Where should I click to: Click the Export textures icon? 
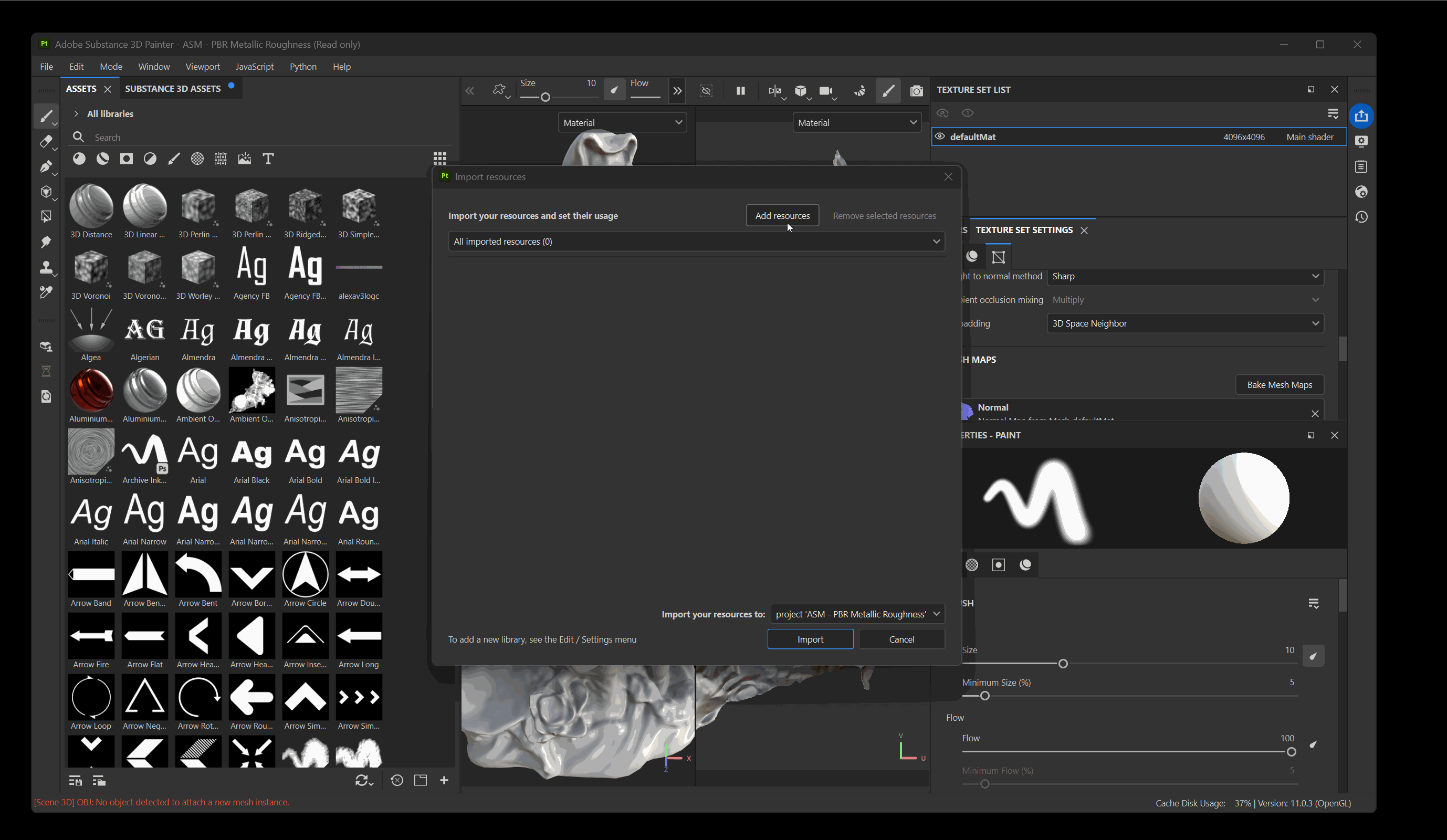point(1361,116)
